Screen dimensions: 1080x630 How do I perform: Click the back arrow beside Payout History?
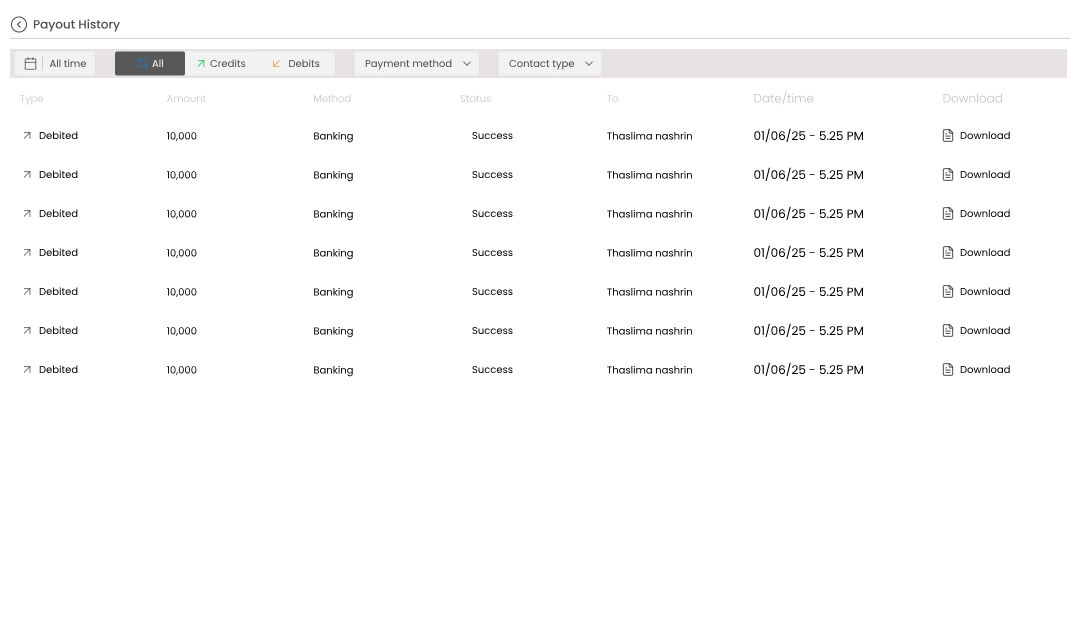tap(19, 25)
